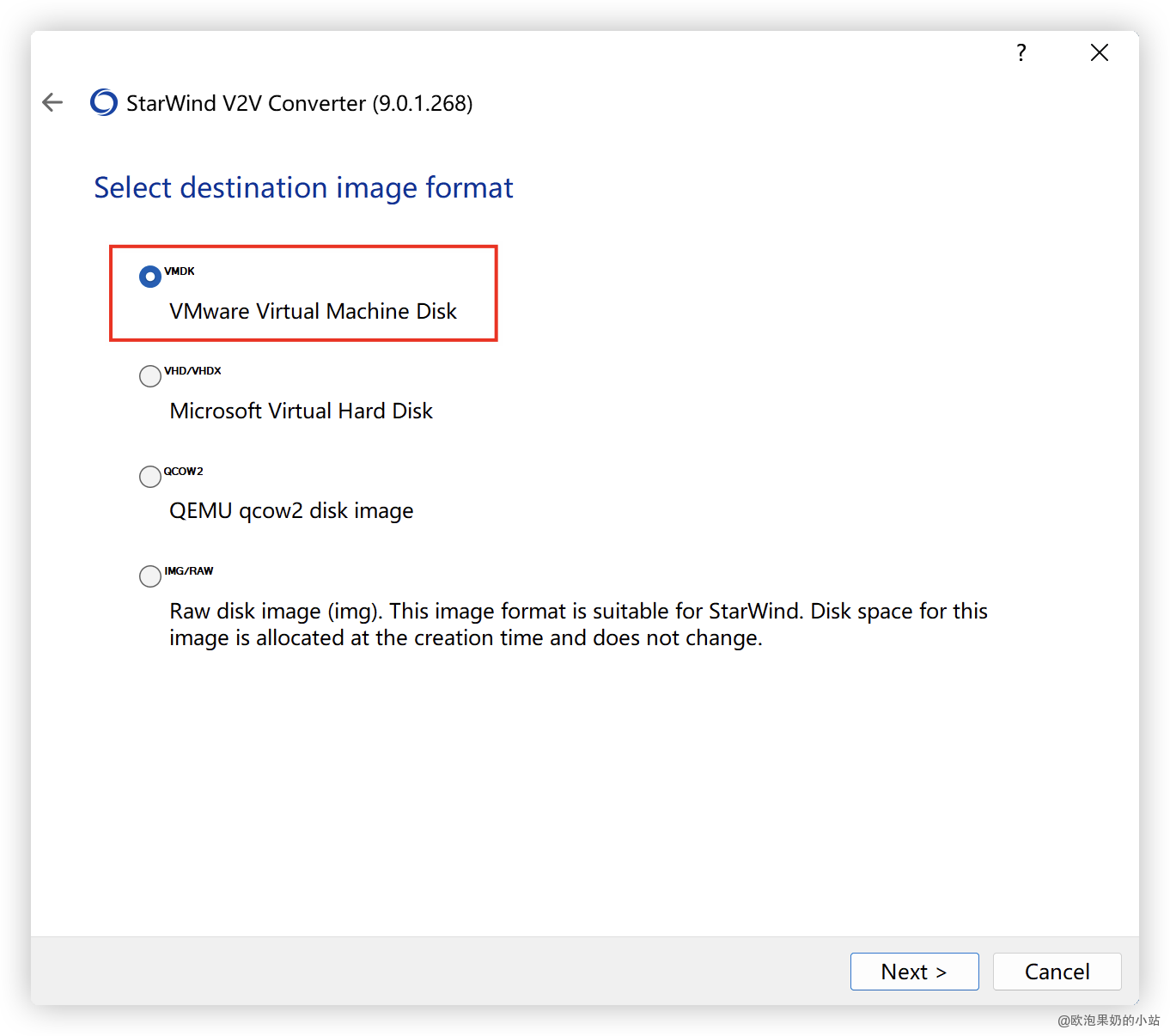Select the VMDK radio button
This screenshot has width=1170, height=1036.
point(150,277)
